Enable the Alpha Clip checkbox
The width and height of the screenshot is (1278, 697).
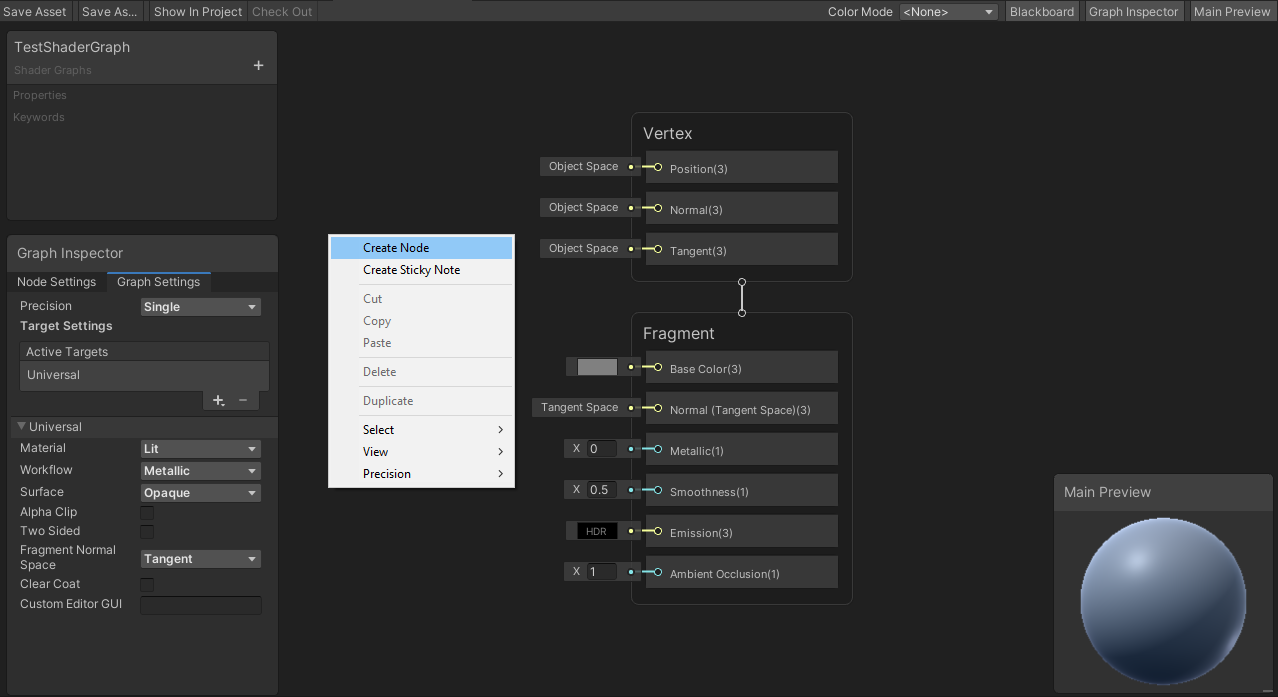point(147,513)
